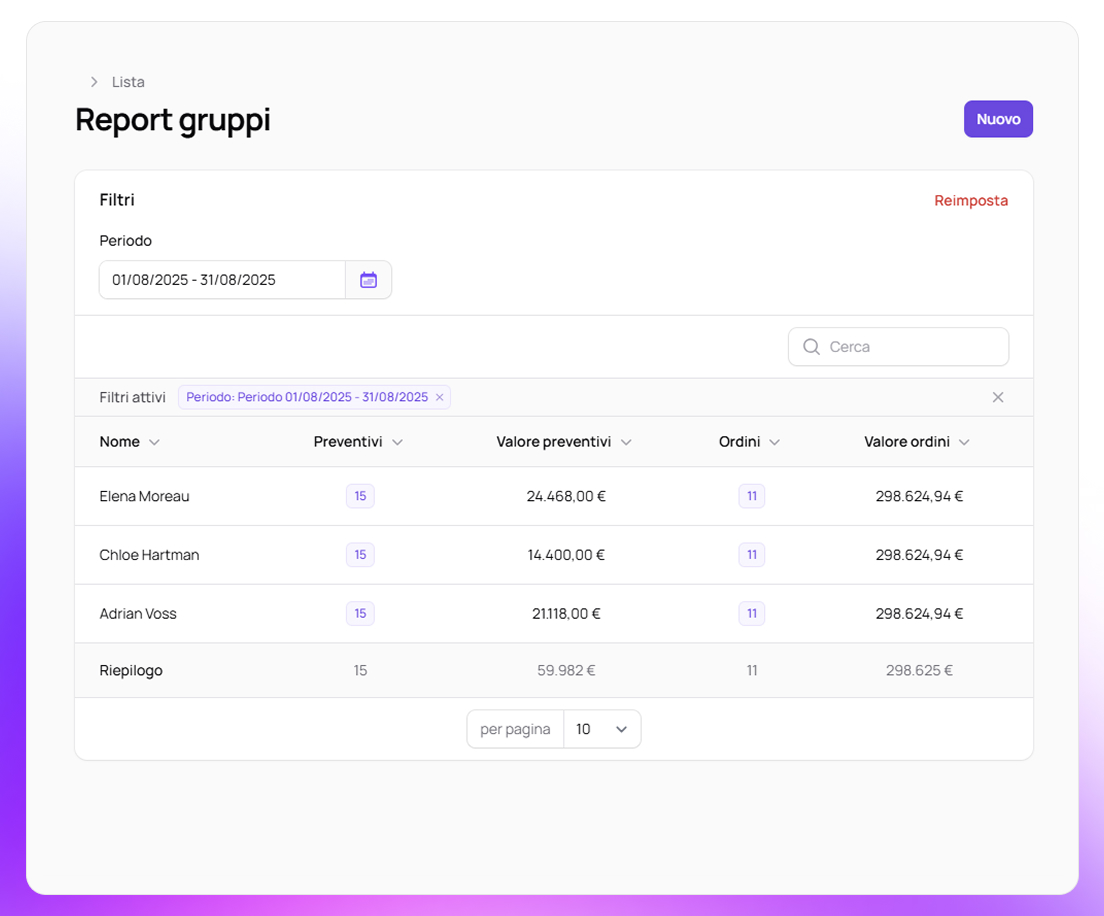Open Adrian Voss's preventivi badge
Screen dimensions: 1104x916
point(360,613)
